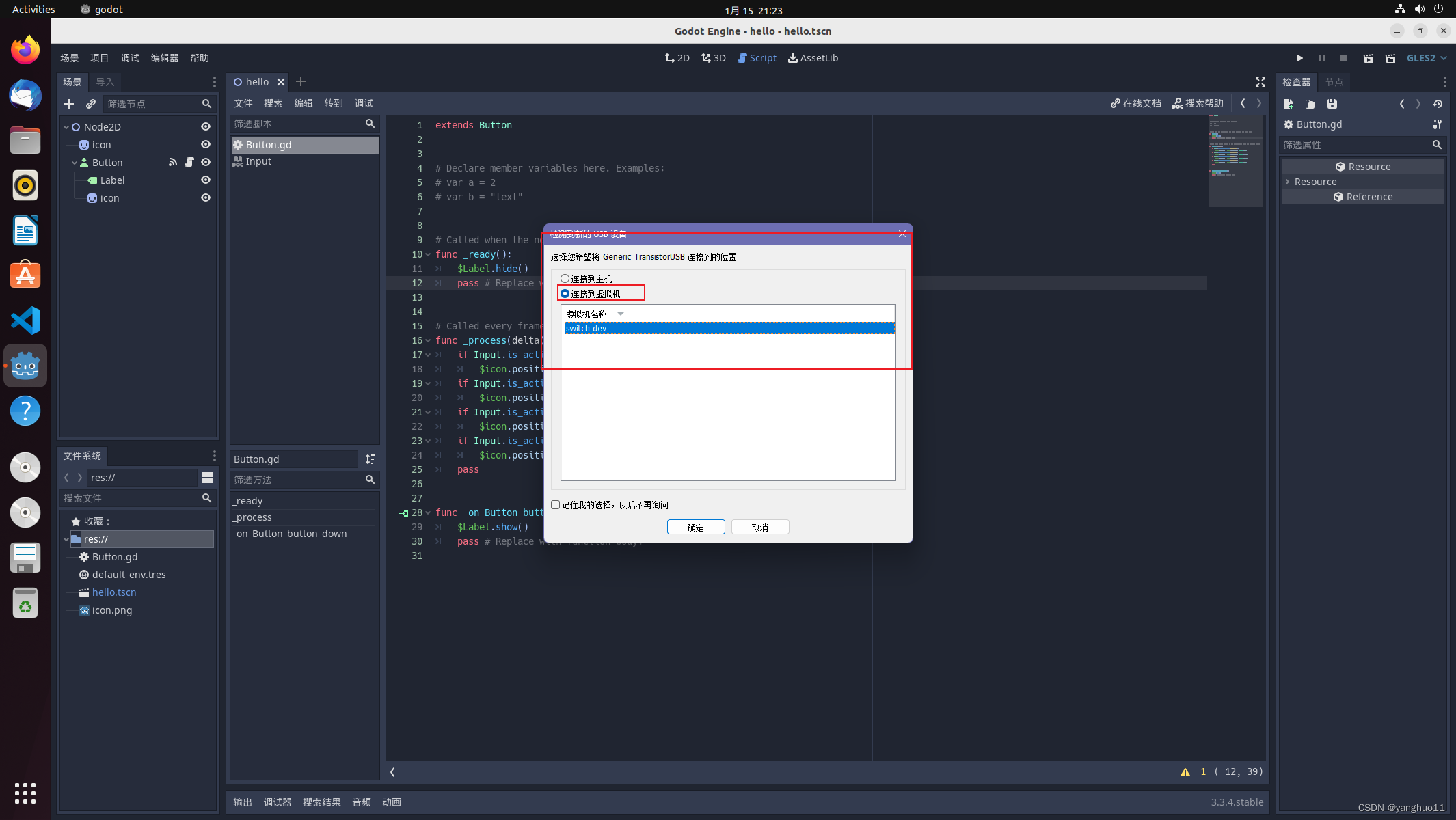Toggle alphabetical sorting of the method list
This screenshot has height=820, width=1456.
[370, 459]
